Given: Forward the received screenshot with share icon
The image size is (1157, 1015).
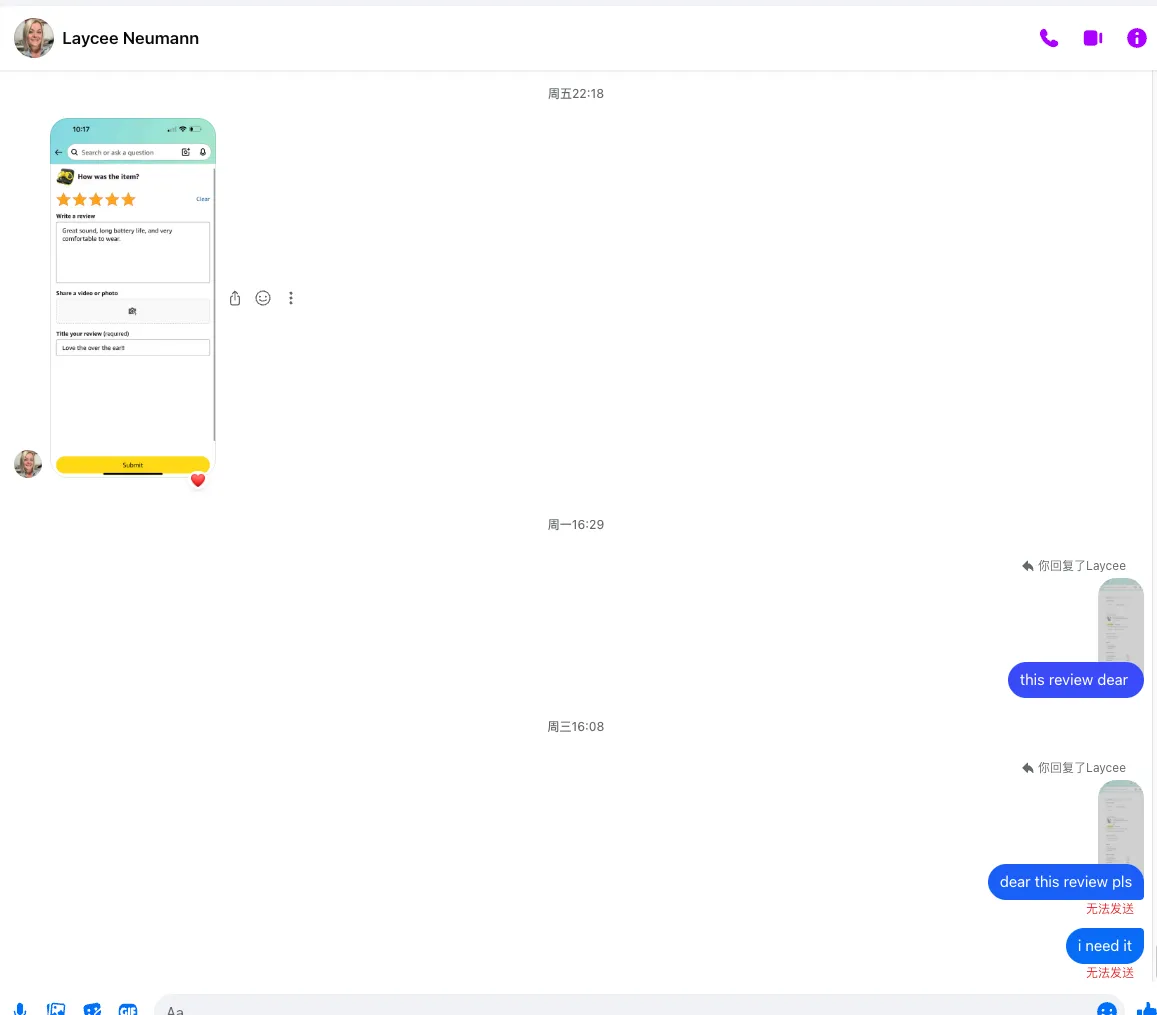Looking at the screenshot, I should click(x=235, y=298).
